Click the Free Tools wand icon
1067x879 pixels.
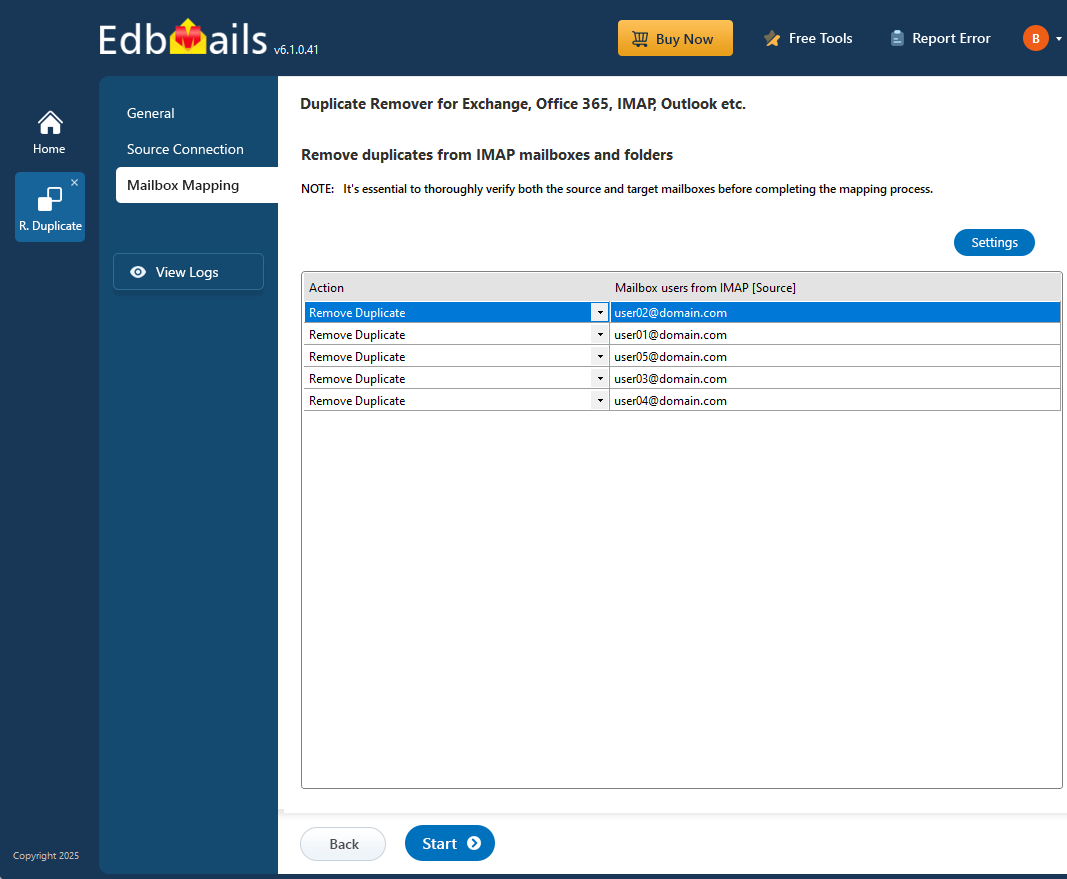click(x=771, y=38)
